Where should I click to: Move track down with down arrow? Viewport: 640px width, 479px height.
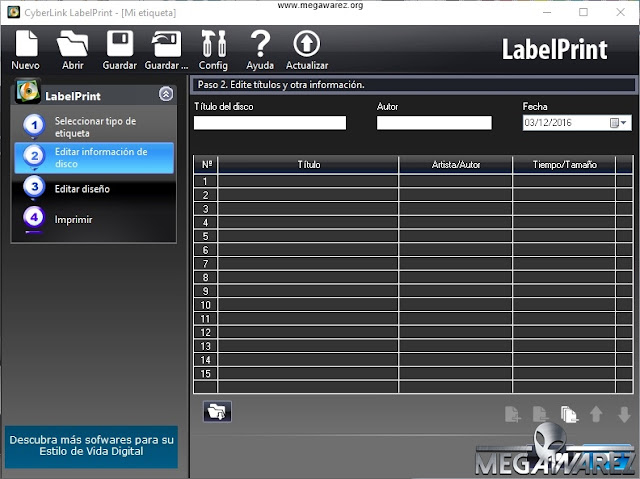tap(624, 415)
